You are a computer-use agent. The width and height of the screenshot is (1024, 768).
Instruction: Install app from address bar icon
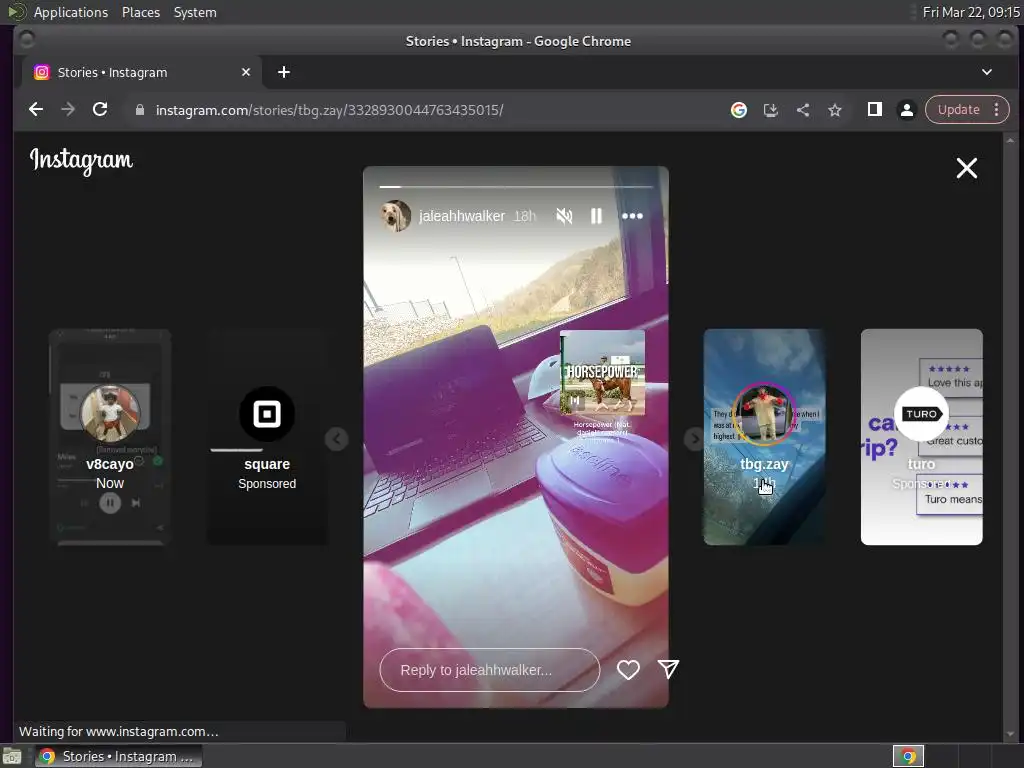771,110
